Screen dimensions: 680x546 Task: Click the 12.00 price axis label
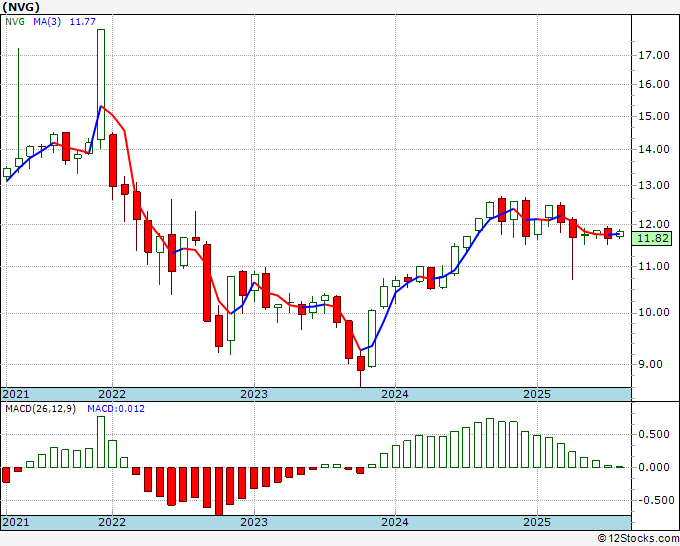tap(654, 224)
